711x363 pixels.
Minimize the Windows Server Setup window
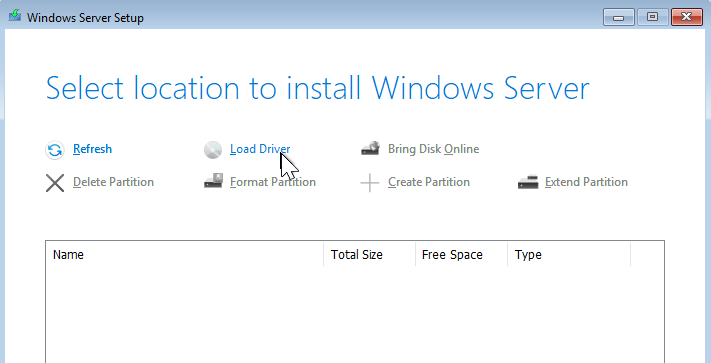(x=618, y=18)
